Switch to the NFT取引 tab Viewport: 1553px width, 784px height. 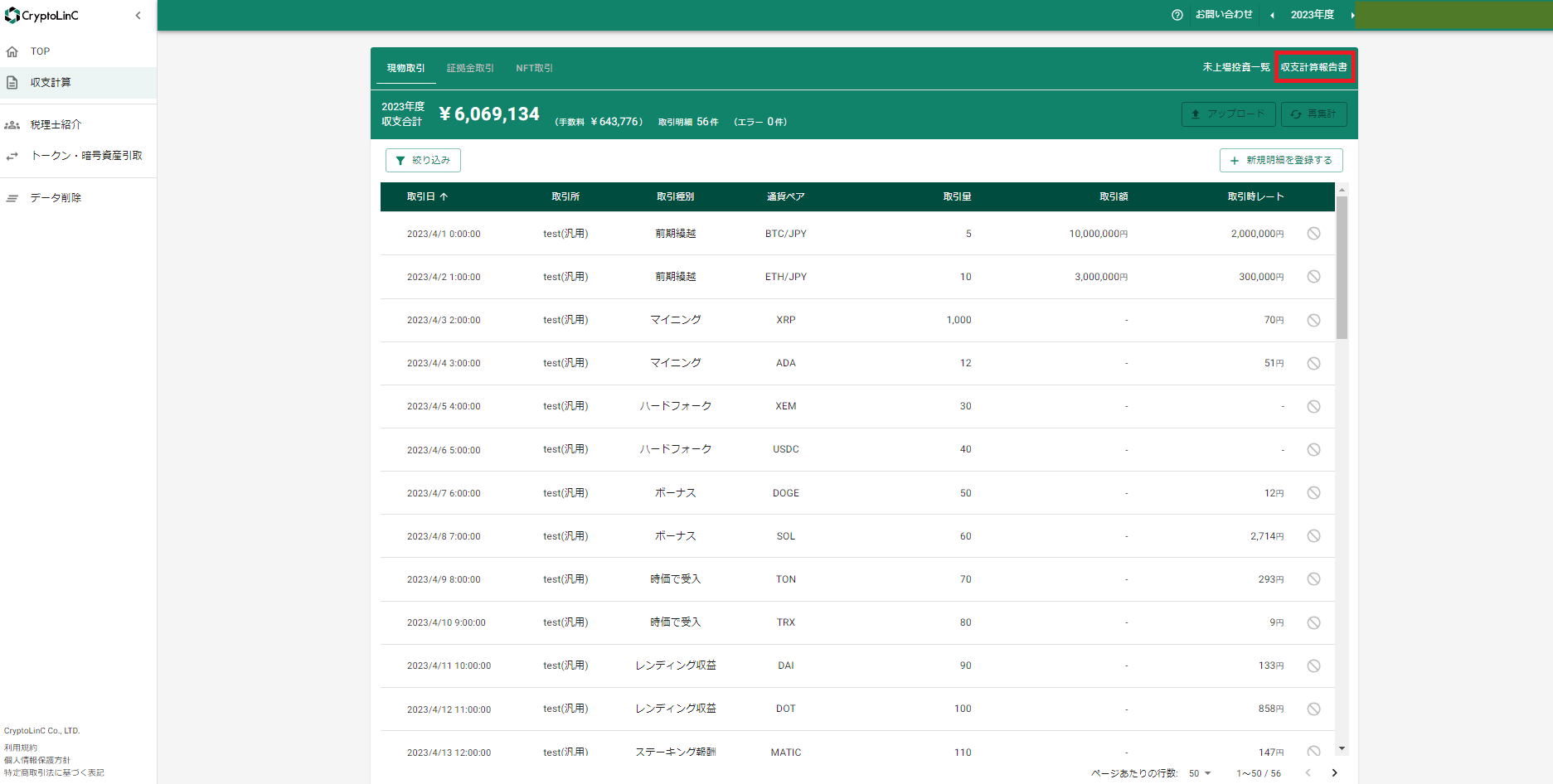click(534, 68)
